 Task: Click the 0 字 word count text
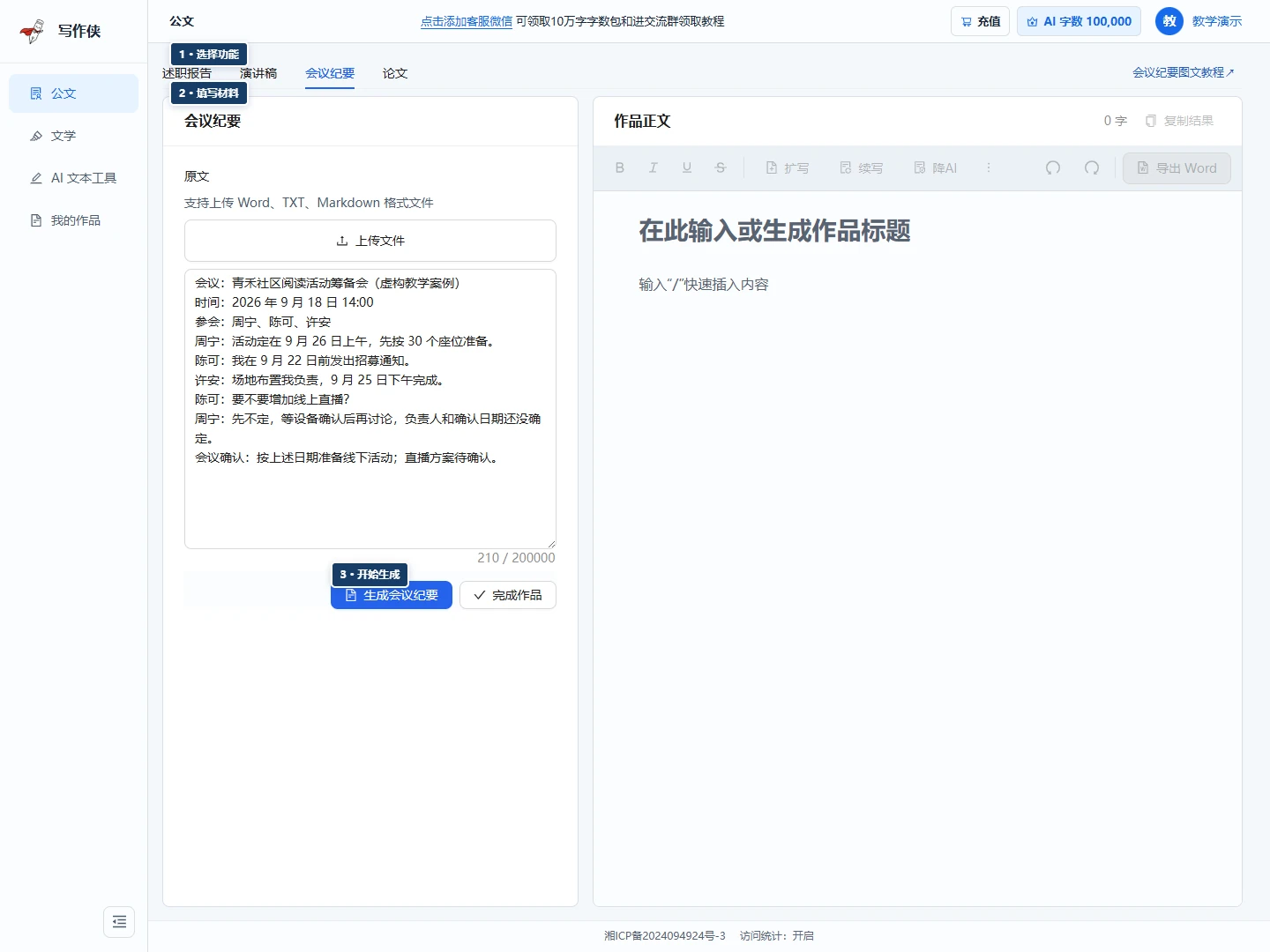click(1116, 121)
